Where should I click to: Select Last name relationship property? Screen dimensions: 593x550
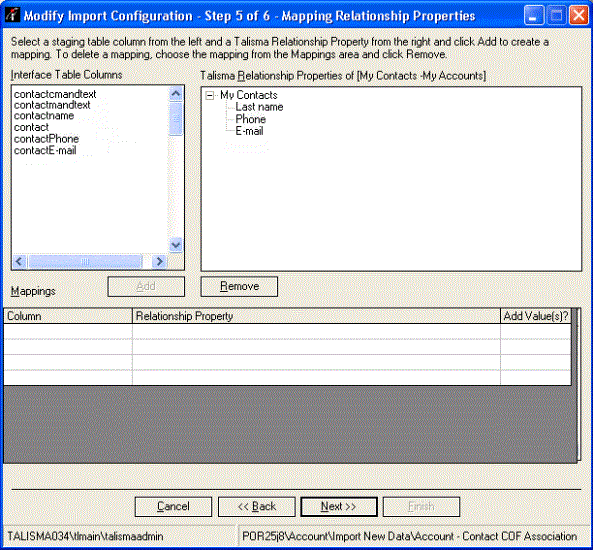(259, 107)
